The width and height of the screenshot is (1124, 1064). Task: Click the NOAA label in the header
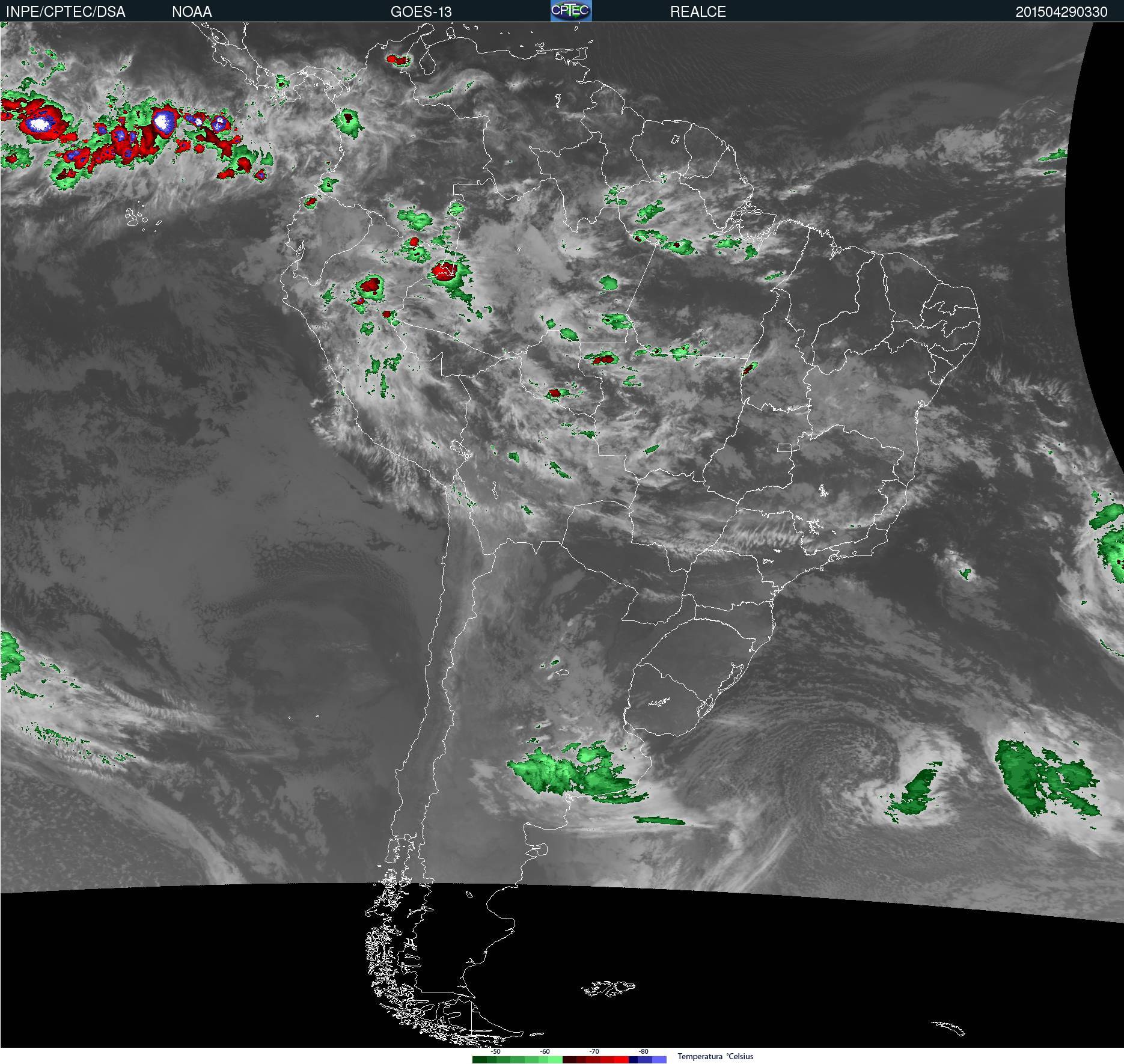(192, 12)
